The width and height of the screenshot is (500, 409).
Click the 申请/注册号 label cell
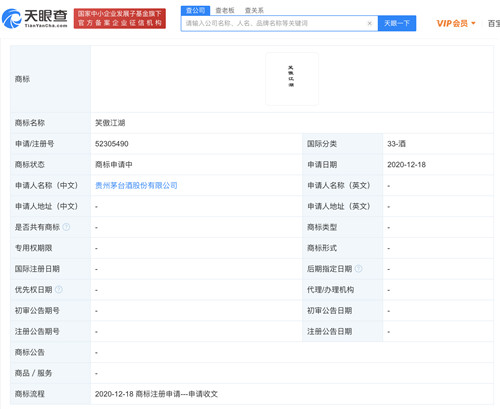point(50,144)
